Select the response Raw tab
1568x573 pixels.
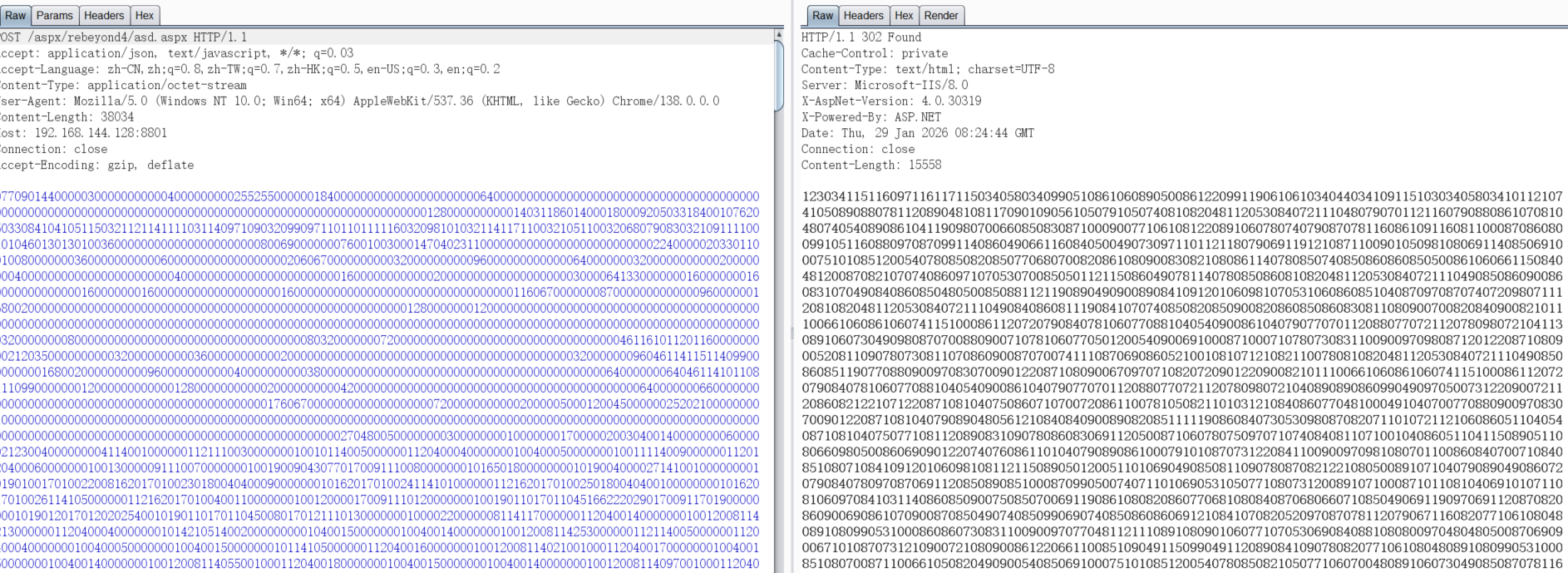click(822, 15)
